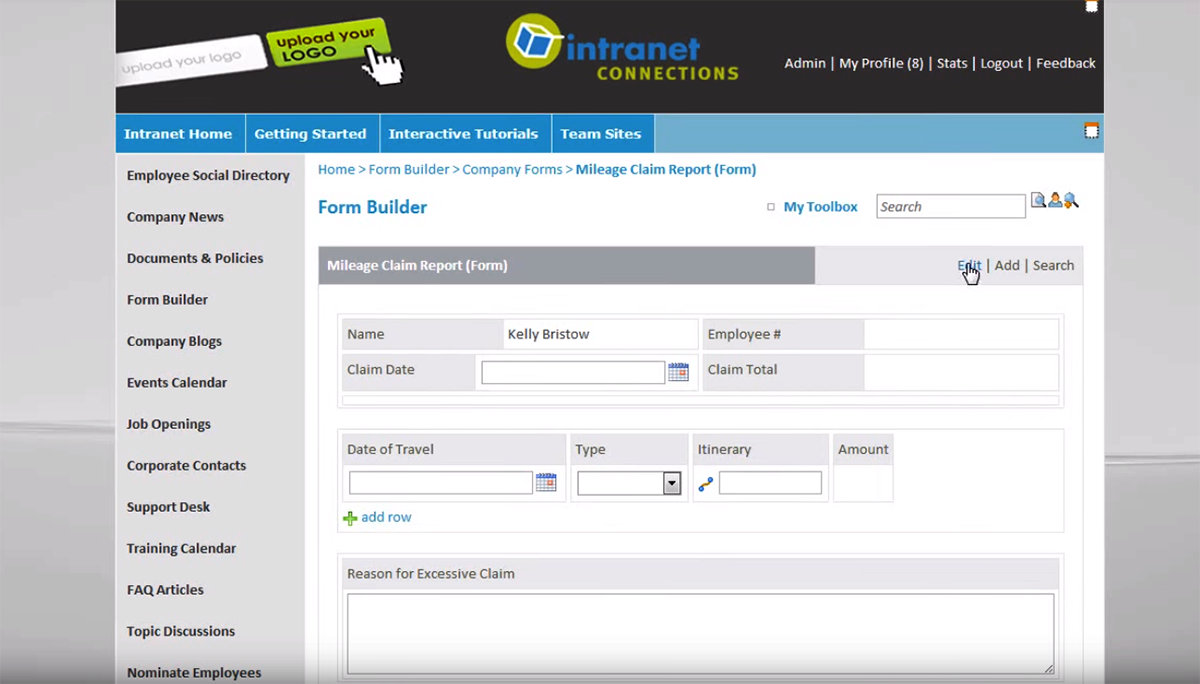The height and width of the screenshot is (684, 1200).
Task: Select the advanced search magnifier icon
Action: [x=1071, y=201]
